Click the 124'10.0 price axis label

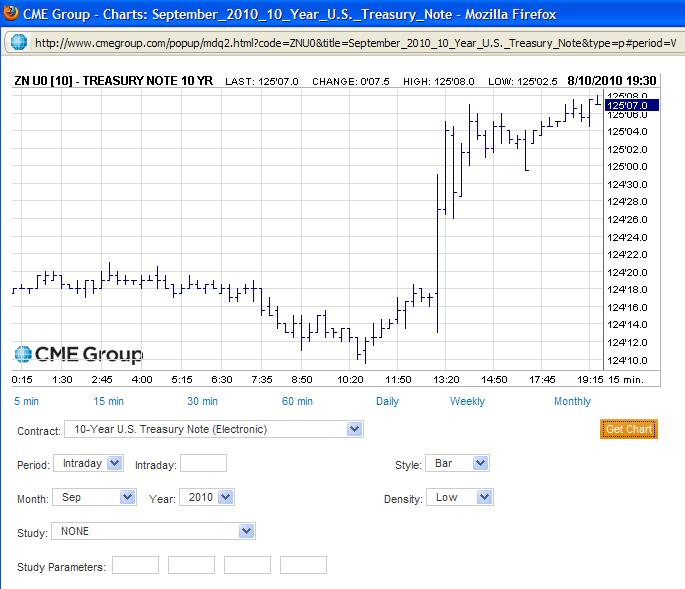(627, 360)
